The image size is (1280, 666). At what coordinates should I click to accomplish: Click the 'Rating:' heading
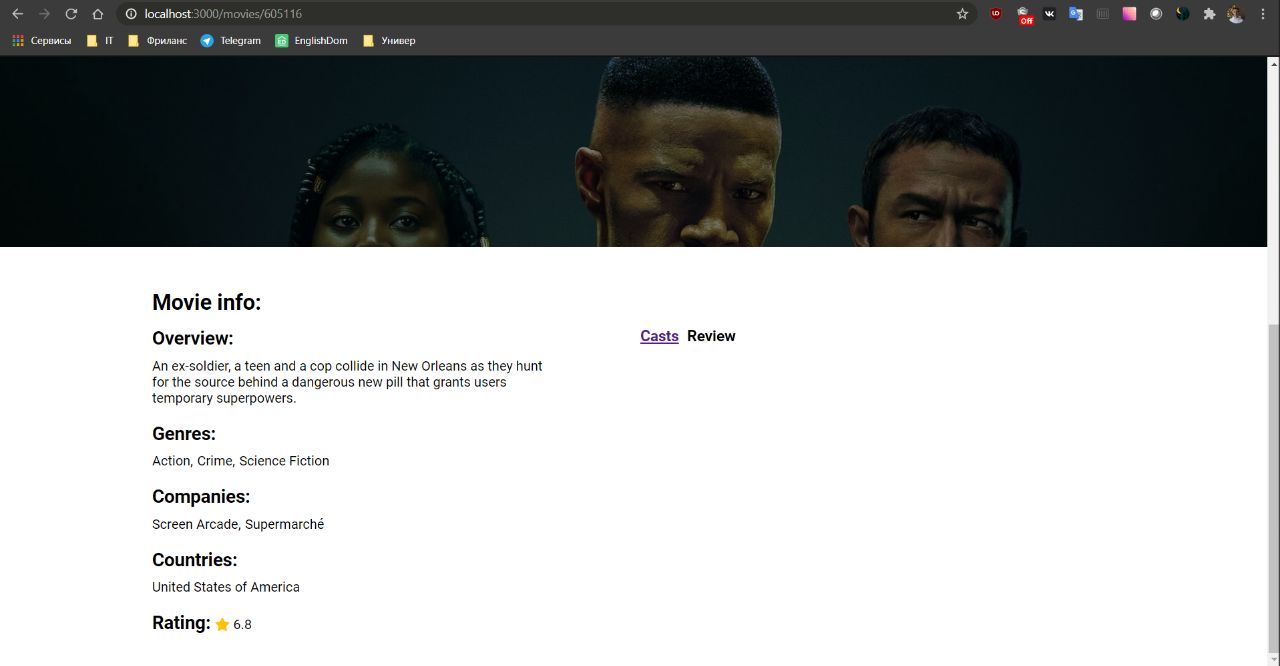click(x=181, y=623)
